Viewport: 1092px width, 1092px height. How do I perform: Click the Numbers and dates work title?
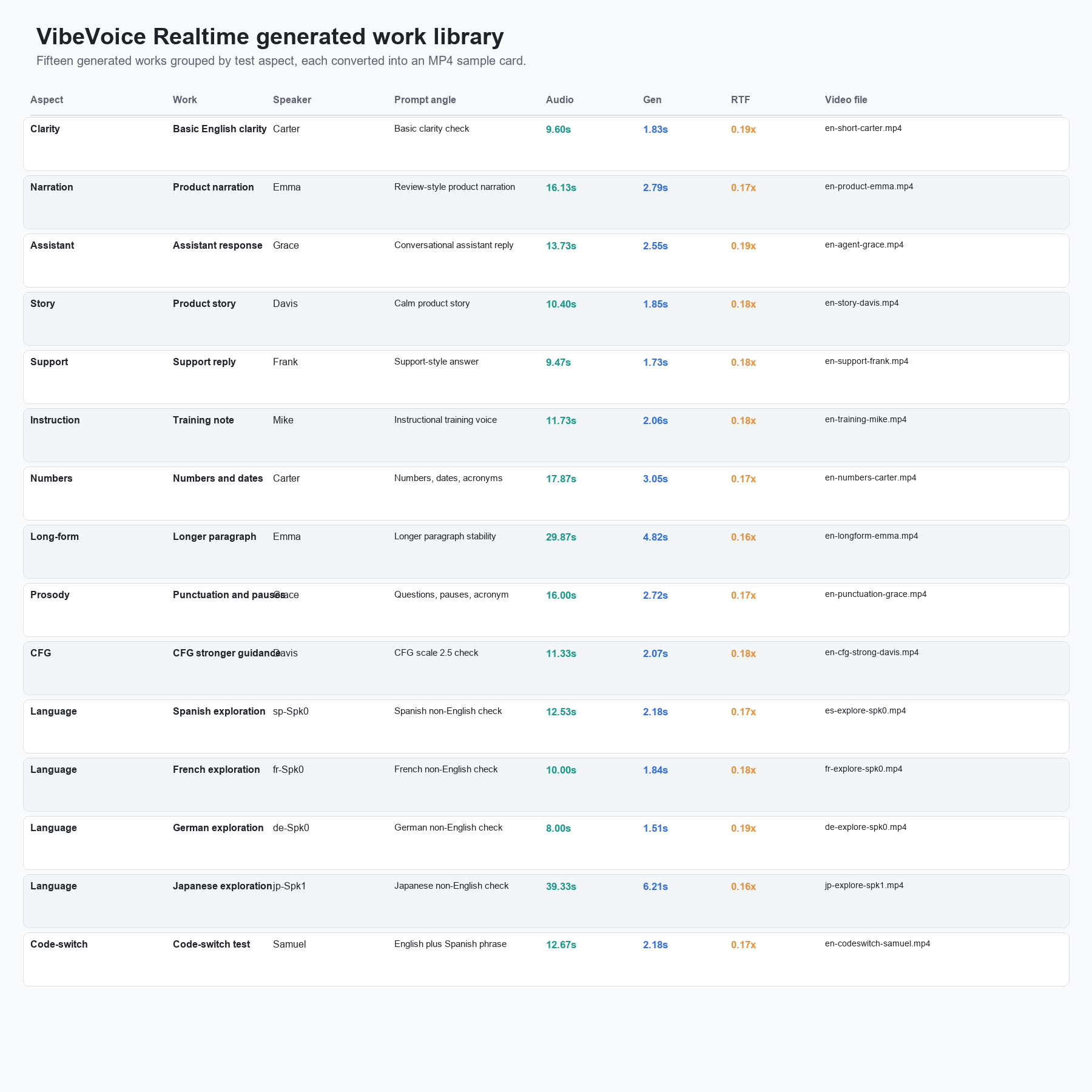(x=218, y=479)
